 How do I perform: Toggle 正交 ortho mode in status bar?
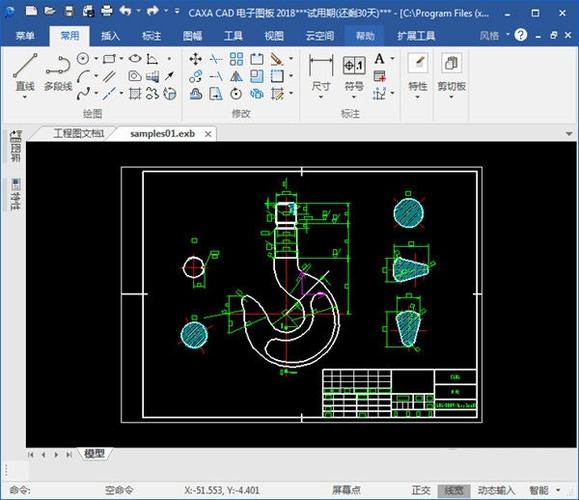pyautogui.click(x=421, y=490)
